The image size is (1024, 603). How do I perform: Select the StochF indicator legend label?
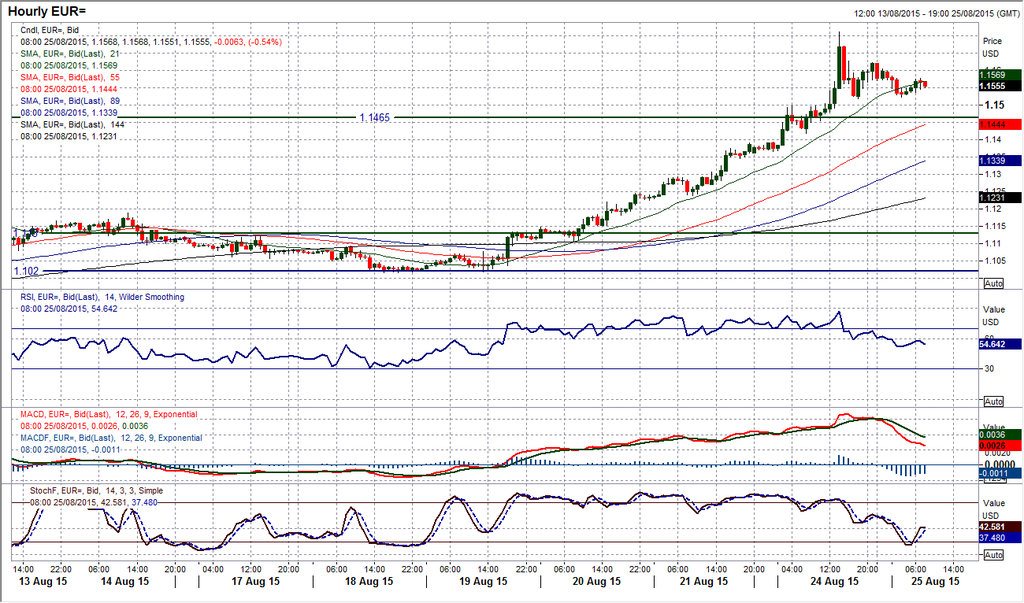(97, 491)
